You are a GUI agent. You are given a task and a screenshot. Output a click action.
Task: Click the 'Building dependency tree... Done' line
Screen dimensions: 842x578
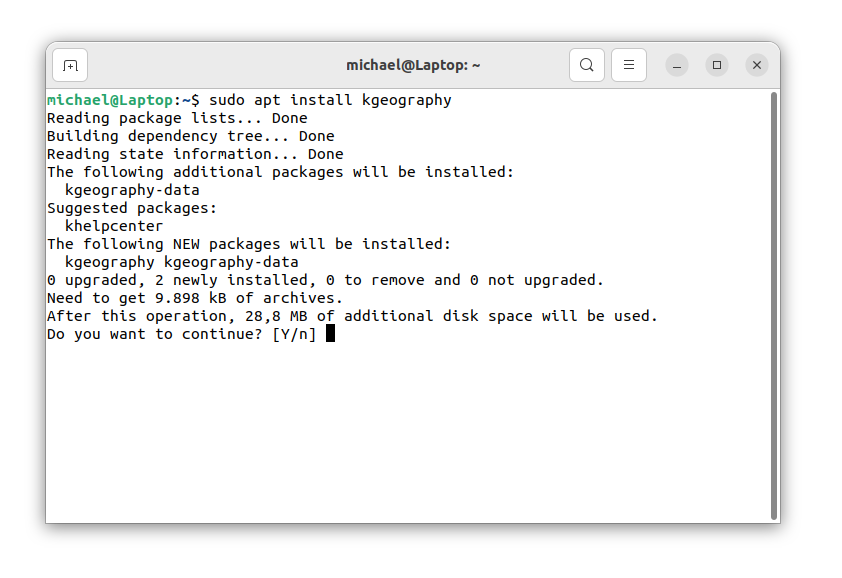pyautogui.click(x=190, y=136)
